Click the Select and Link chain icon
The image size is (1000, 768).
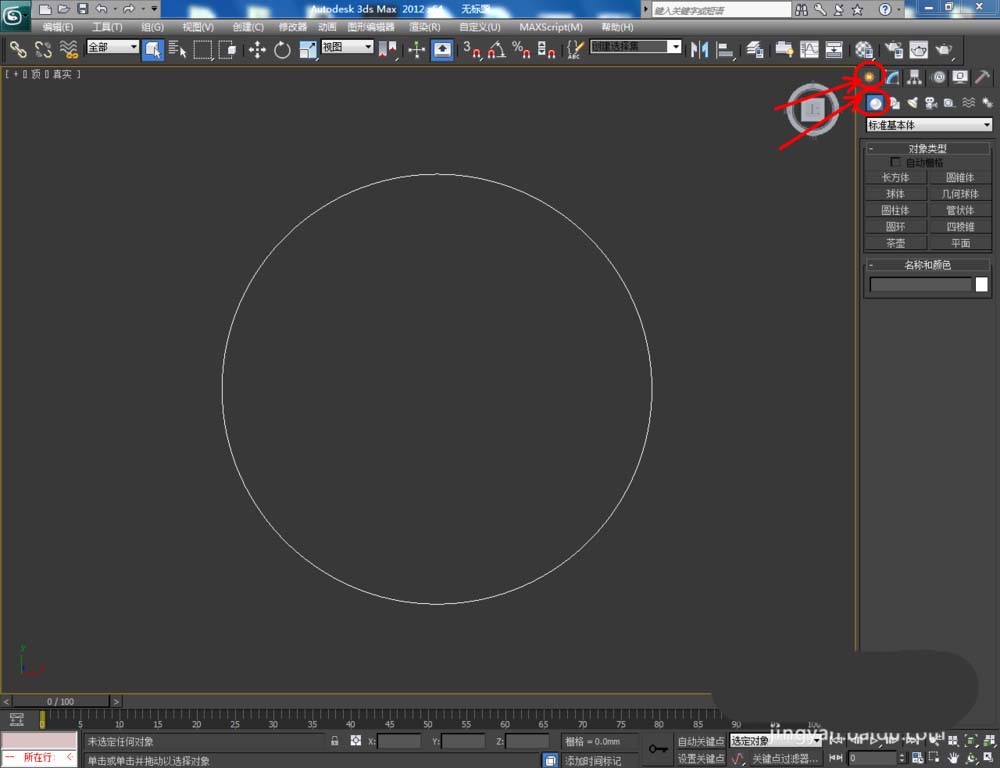click(18, 50)
